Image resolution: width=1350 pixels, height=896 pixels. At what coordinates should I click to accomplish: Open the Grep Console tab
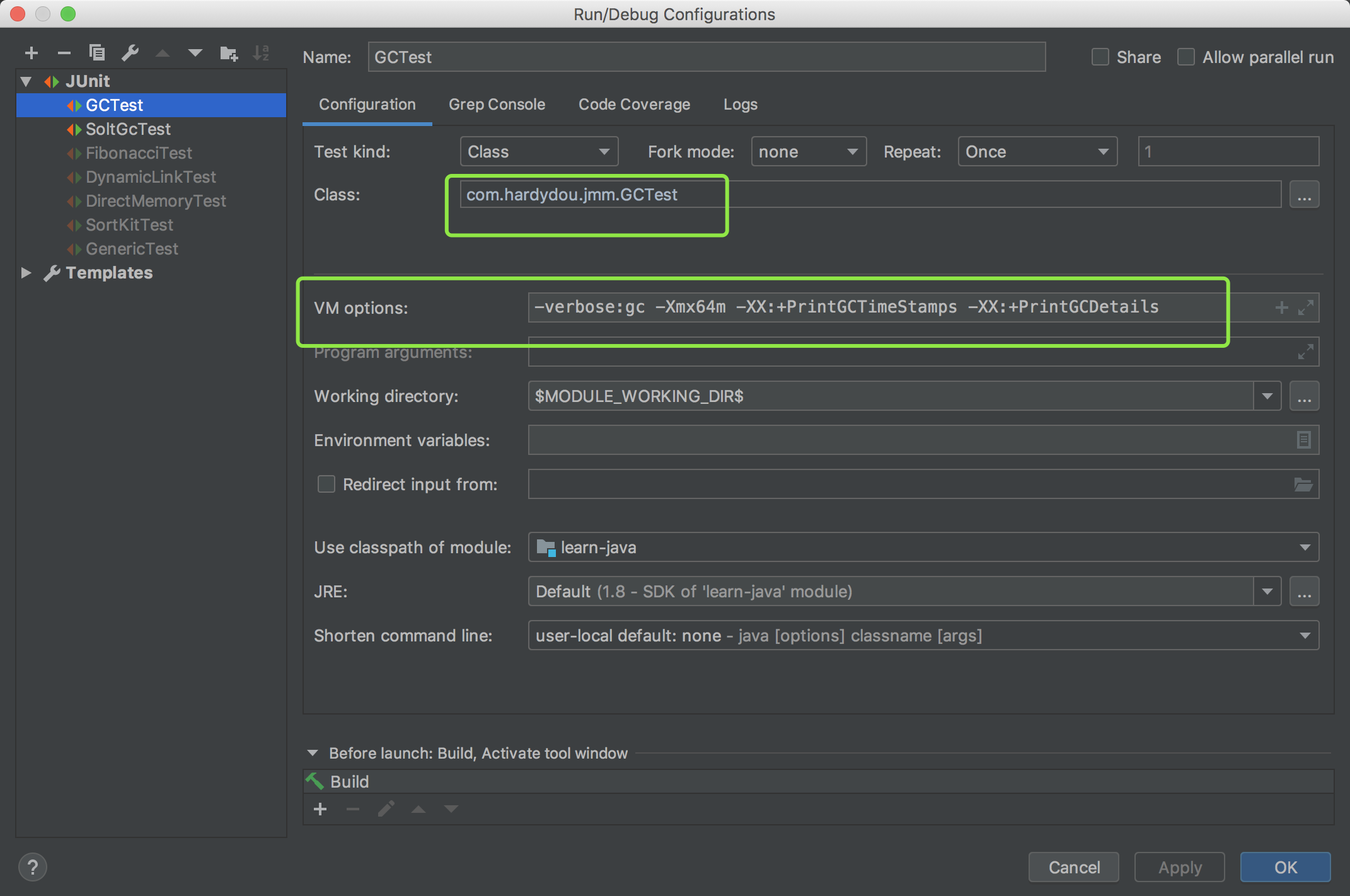pyautogui.click(x=497, y=105)
